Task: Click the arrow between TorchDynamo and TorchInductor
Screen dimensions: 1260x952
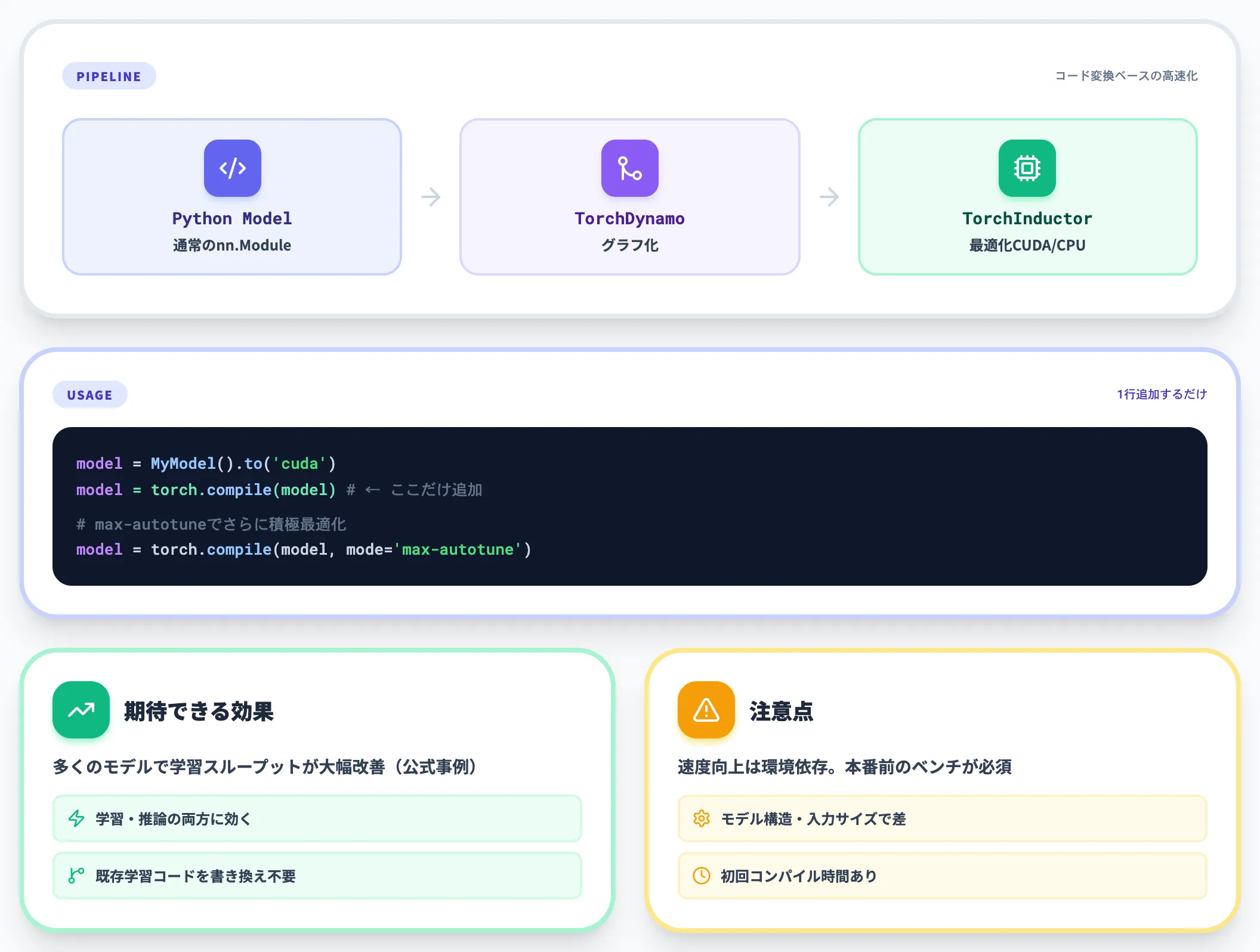Action: pos(829,197)
